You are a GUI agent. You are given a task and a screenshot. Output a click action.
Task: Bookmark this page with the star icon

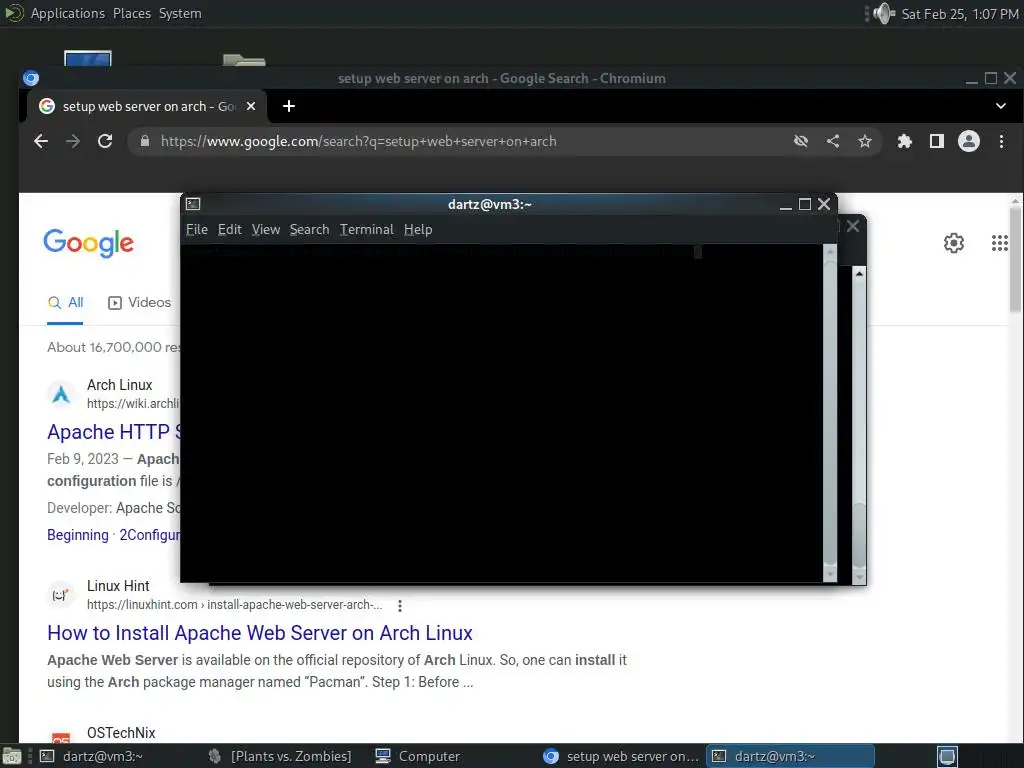point(865,141)
